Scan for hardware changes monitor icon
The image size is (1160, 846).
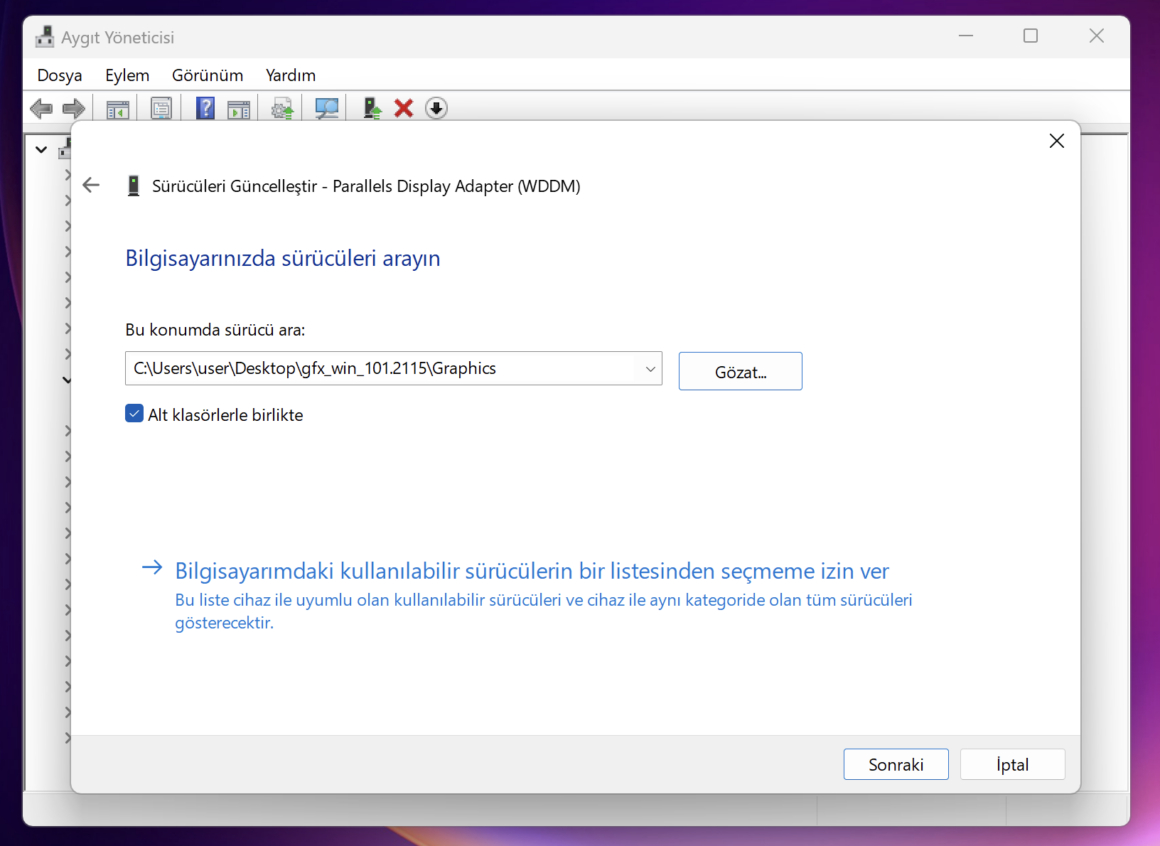326,109
